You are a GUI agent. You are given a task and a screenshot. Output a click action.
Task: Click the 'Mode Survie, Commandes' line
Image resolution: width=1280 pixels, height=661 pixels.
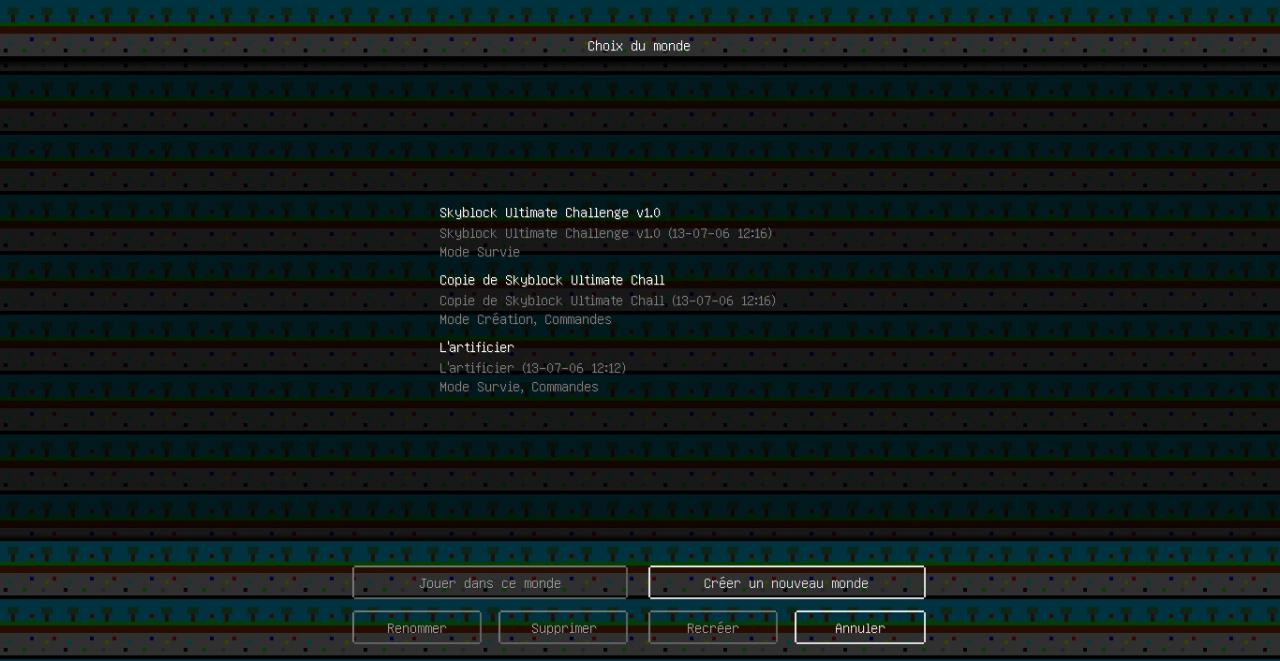[x=519, y=386]
